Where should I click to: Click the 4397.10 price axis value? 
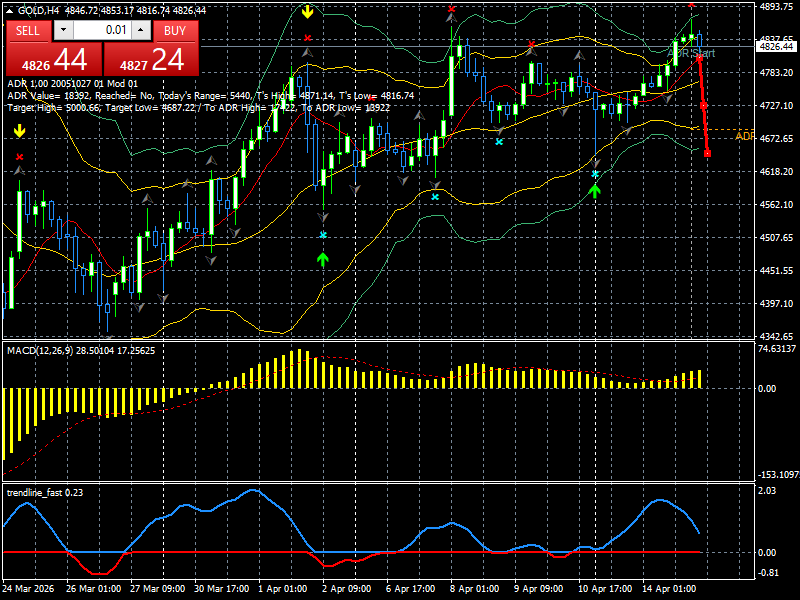[x=776, y=304]
